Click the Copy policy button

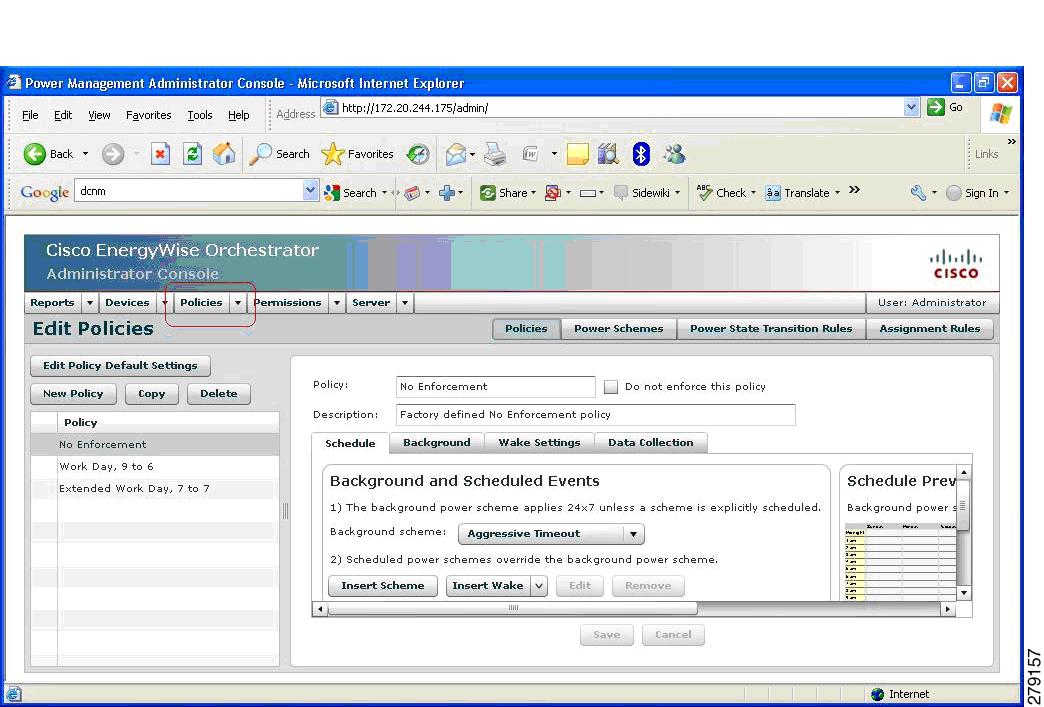coord(152,394)
